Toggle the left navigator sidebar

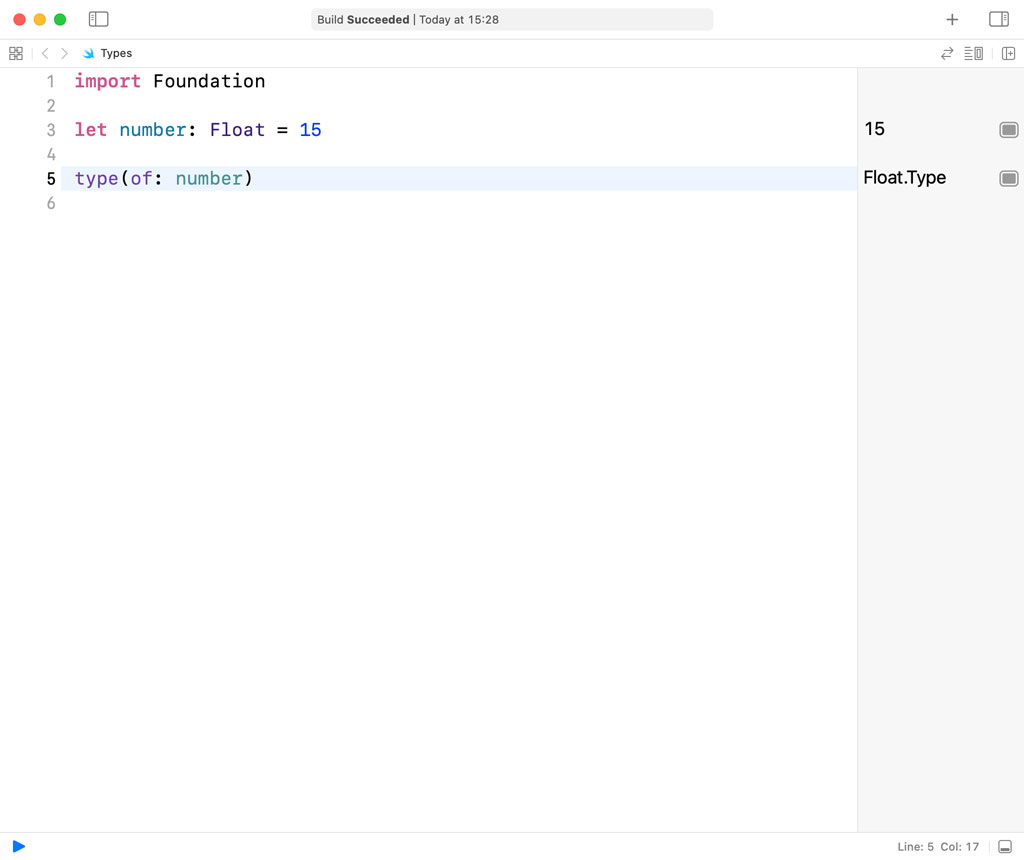98,18
